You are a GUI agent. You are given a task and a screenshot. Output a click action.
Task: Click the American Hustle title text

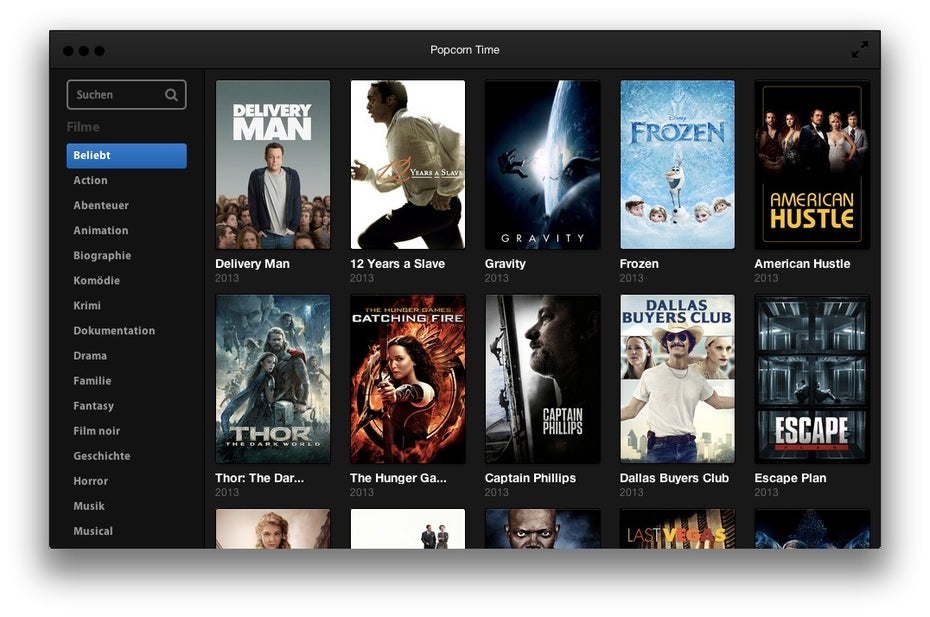802,264
